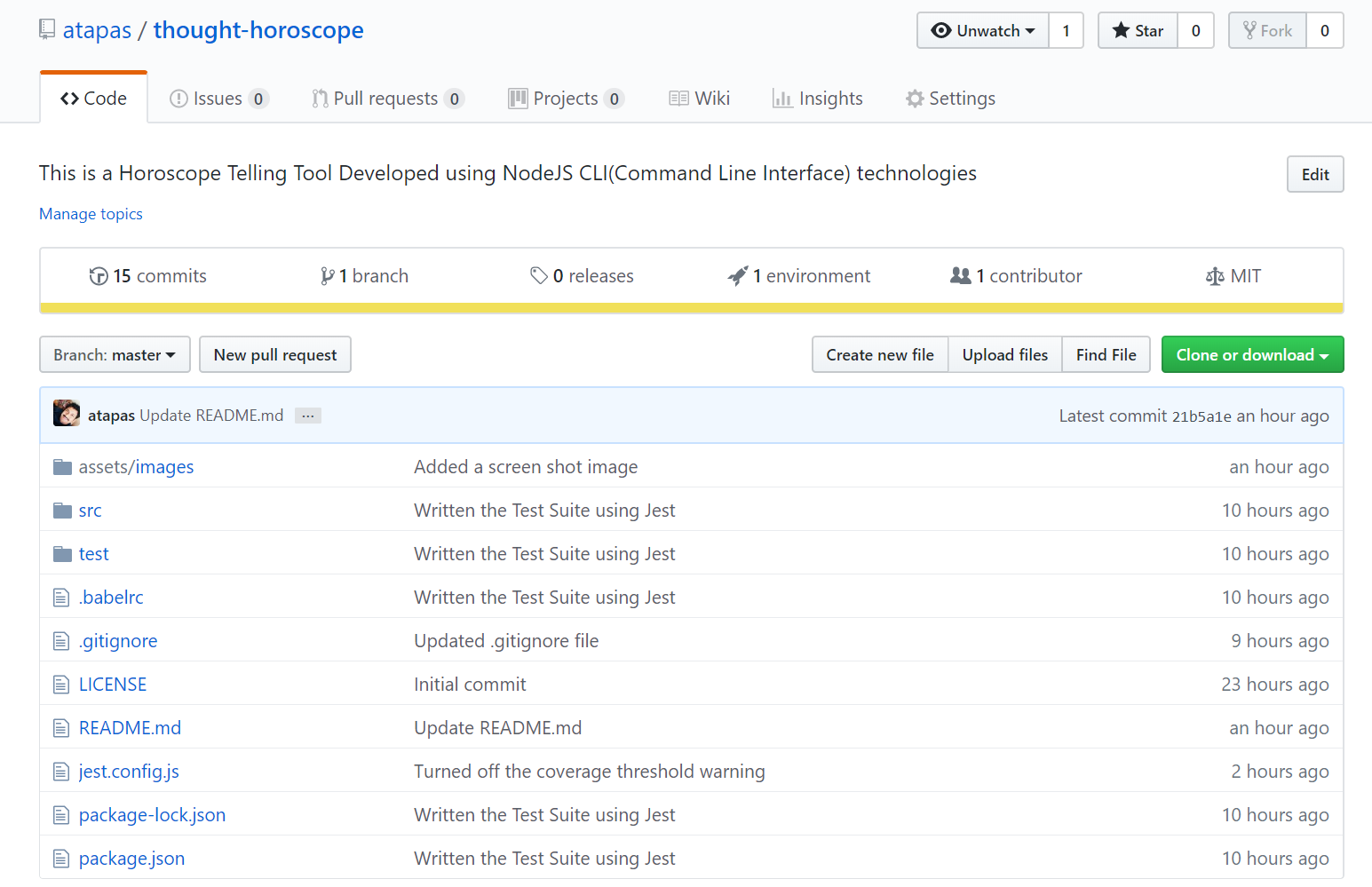
Task: Open the .gitignore file
Action: click(x=118, y=641)
